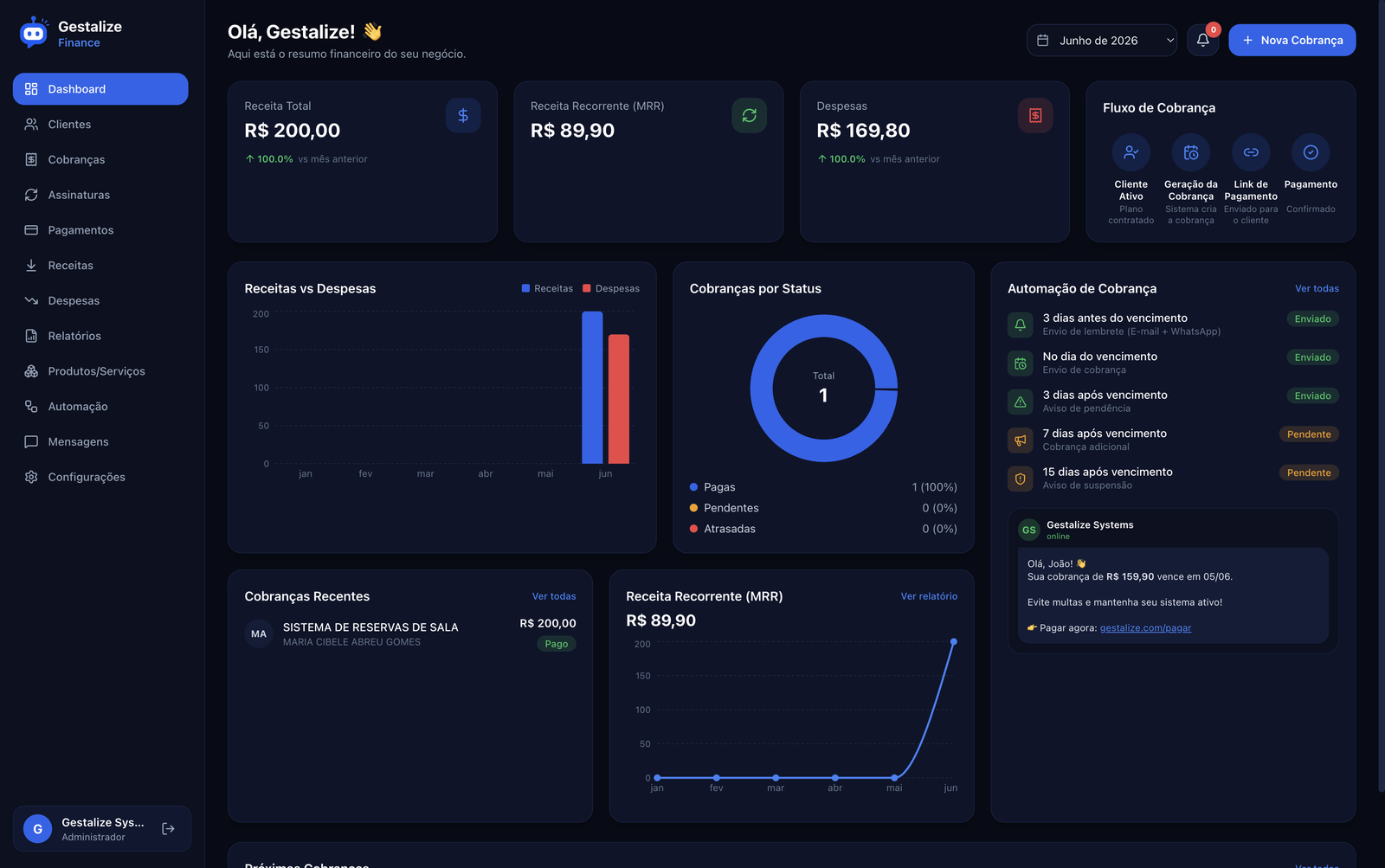Follow the gestalize.com/pagar link
1385x868 pixels.
1145,628
